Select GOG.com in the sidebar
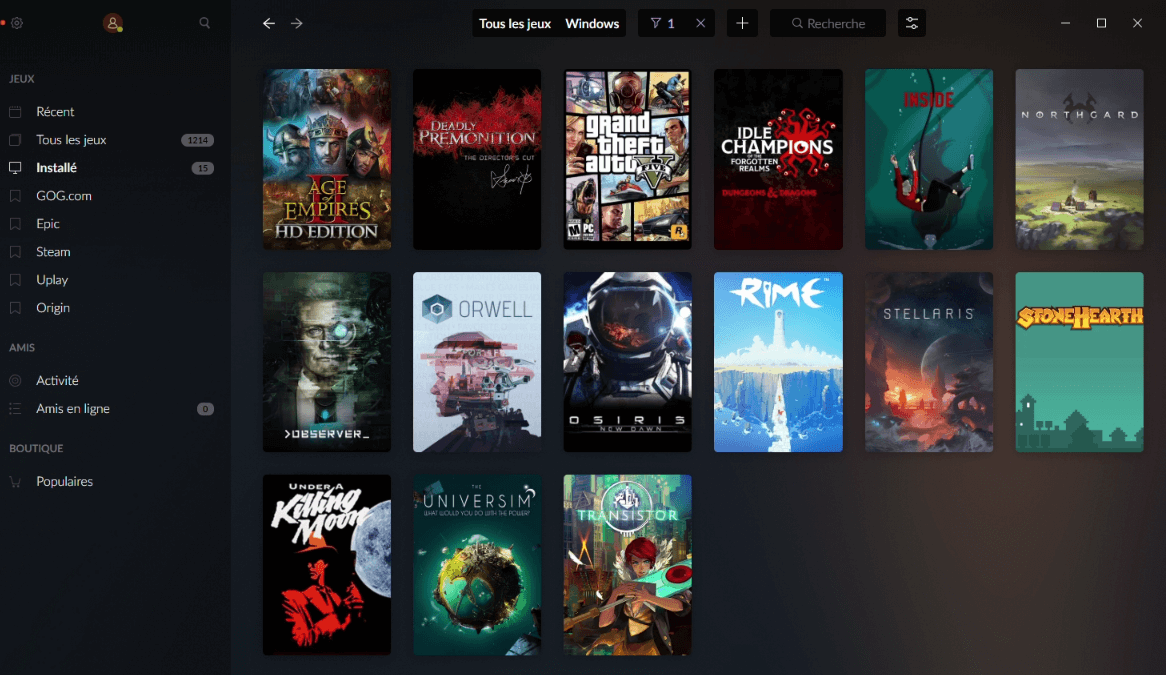This screenshot has height=675, width=1166. (63, 196)
